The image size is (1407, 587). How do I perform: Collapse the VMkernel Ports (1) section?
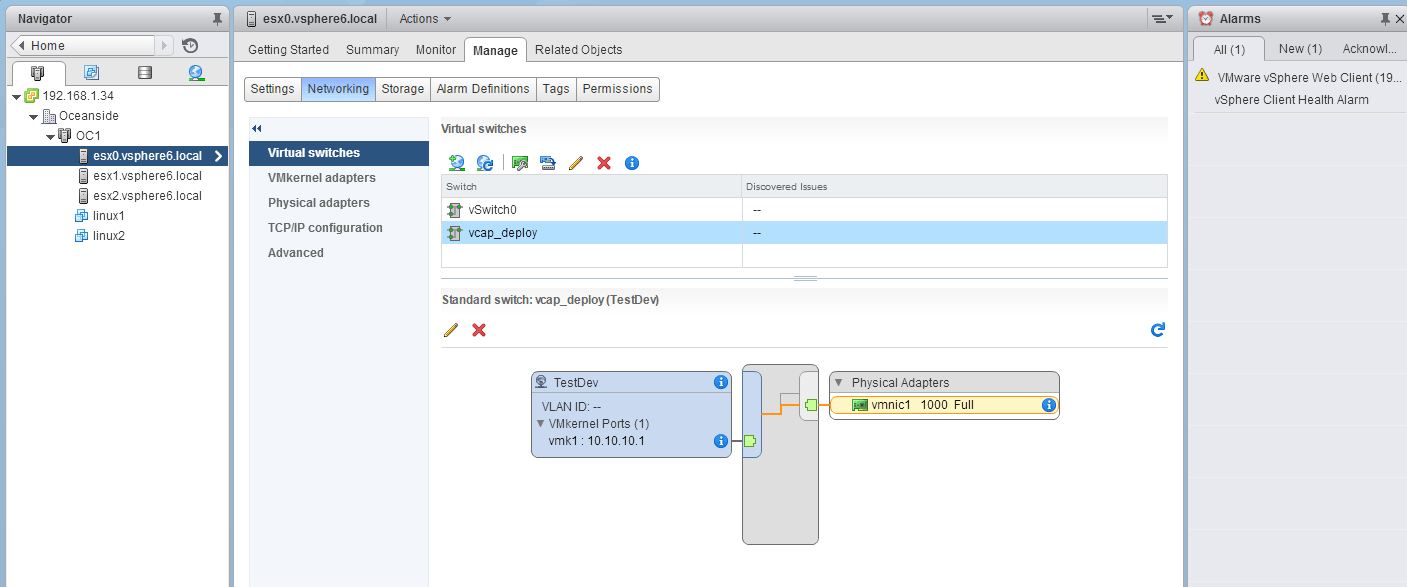click(541, 424)
